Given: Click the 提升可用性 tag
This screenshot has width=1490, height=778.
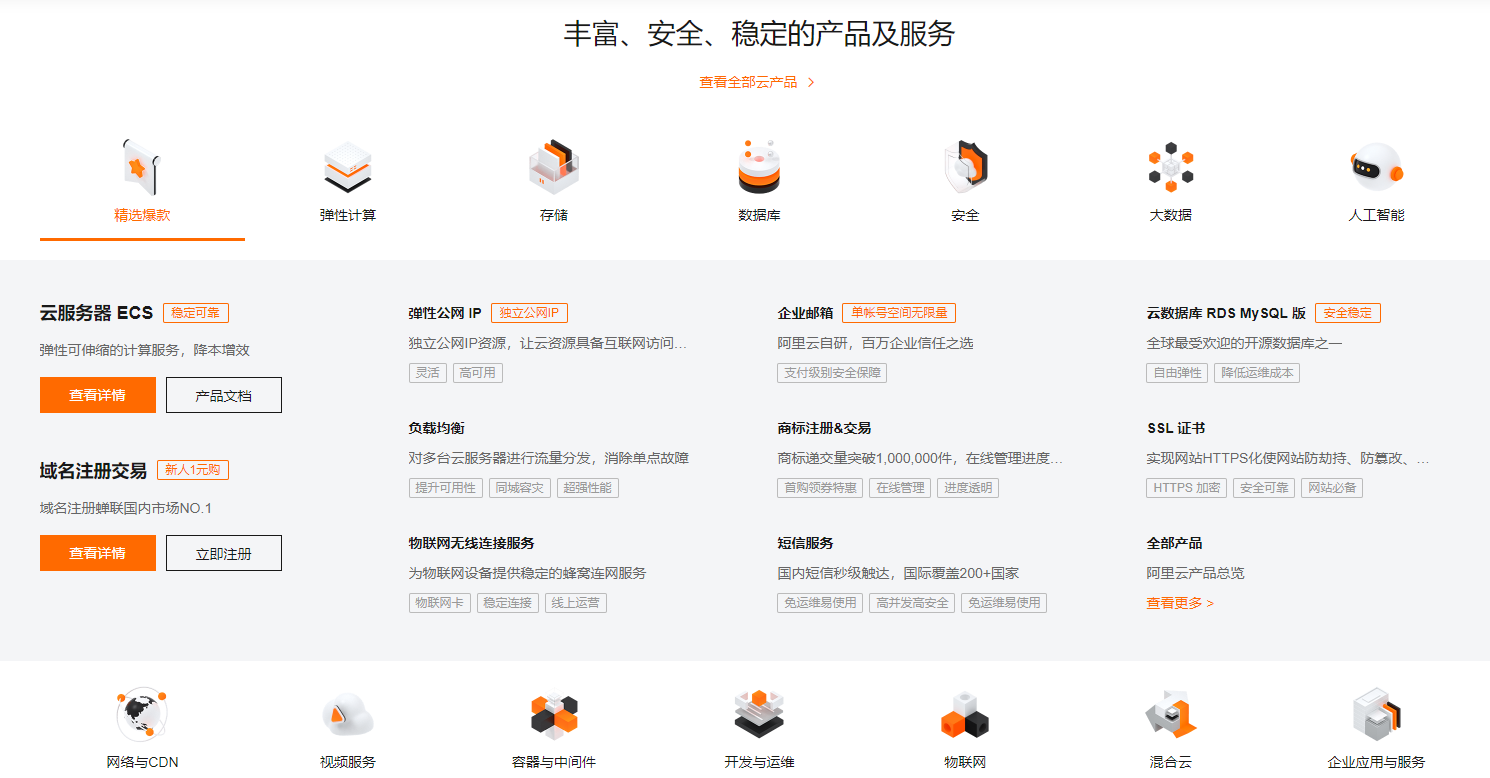Looking at the screenshot, I should click(446, 488).
